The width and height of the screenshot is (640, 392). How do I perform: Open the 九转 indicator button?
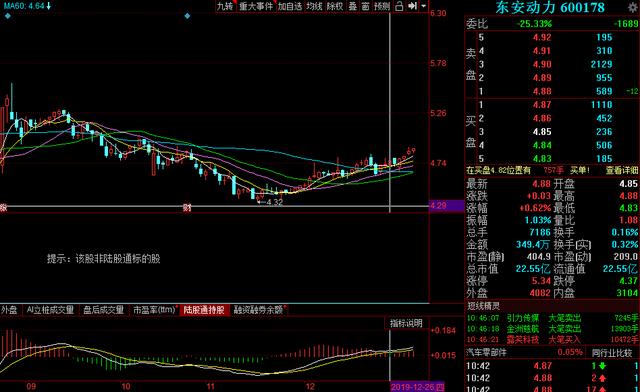[x=225, y=6]
